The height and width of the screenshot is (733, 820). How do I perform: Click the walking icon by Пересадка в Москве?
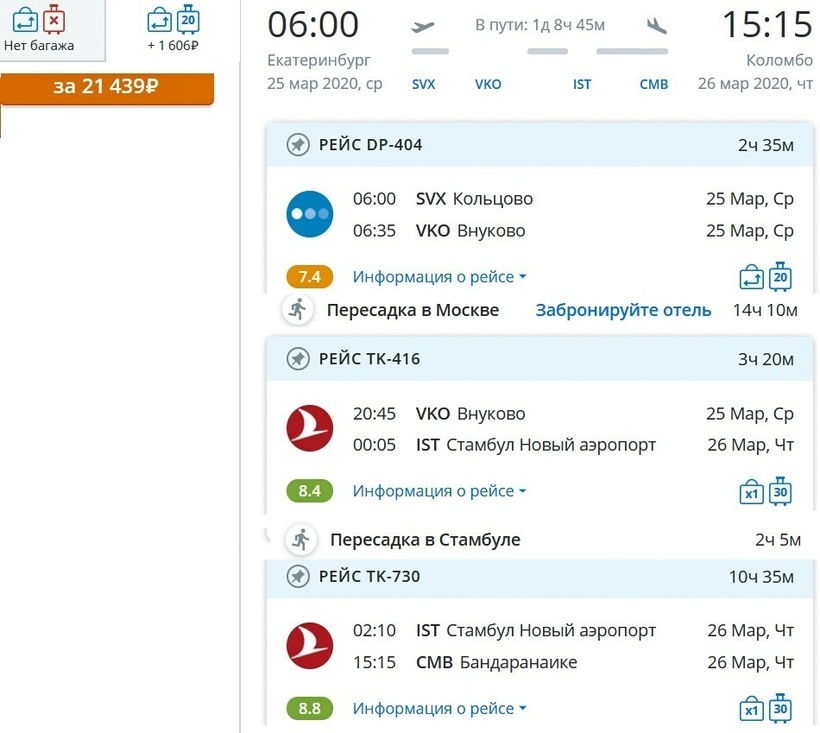point(297,310)
